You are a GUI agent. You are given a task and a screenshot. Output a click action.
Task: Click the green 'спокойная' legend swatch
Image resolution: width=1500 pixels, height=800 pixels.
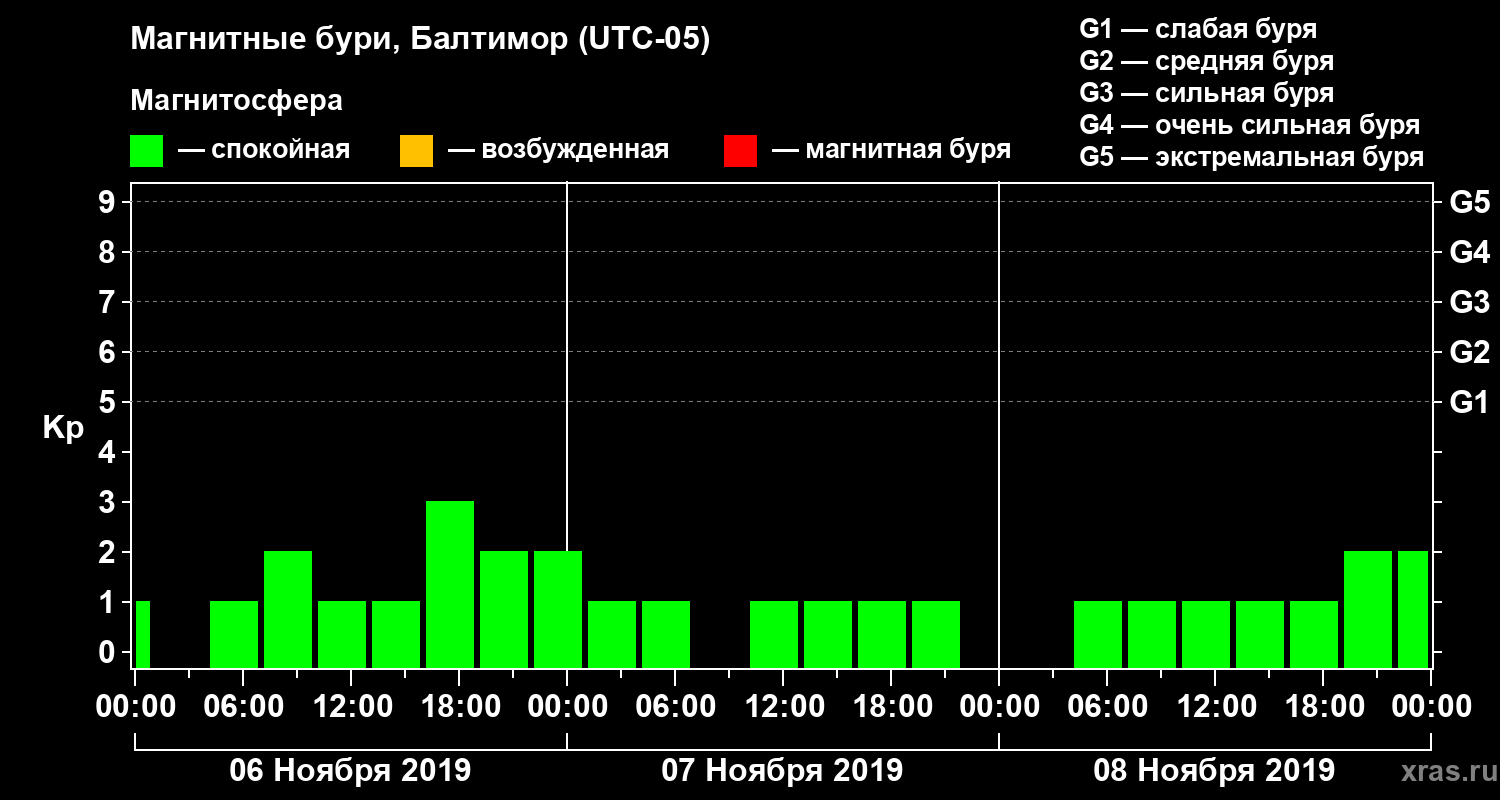coord(147,150)
